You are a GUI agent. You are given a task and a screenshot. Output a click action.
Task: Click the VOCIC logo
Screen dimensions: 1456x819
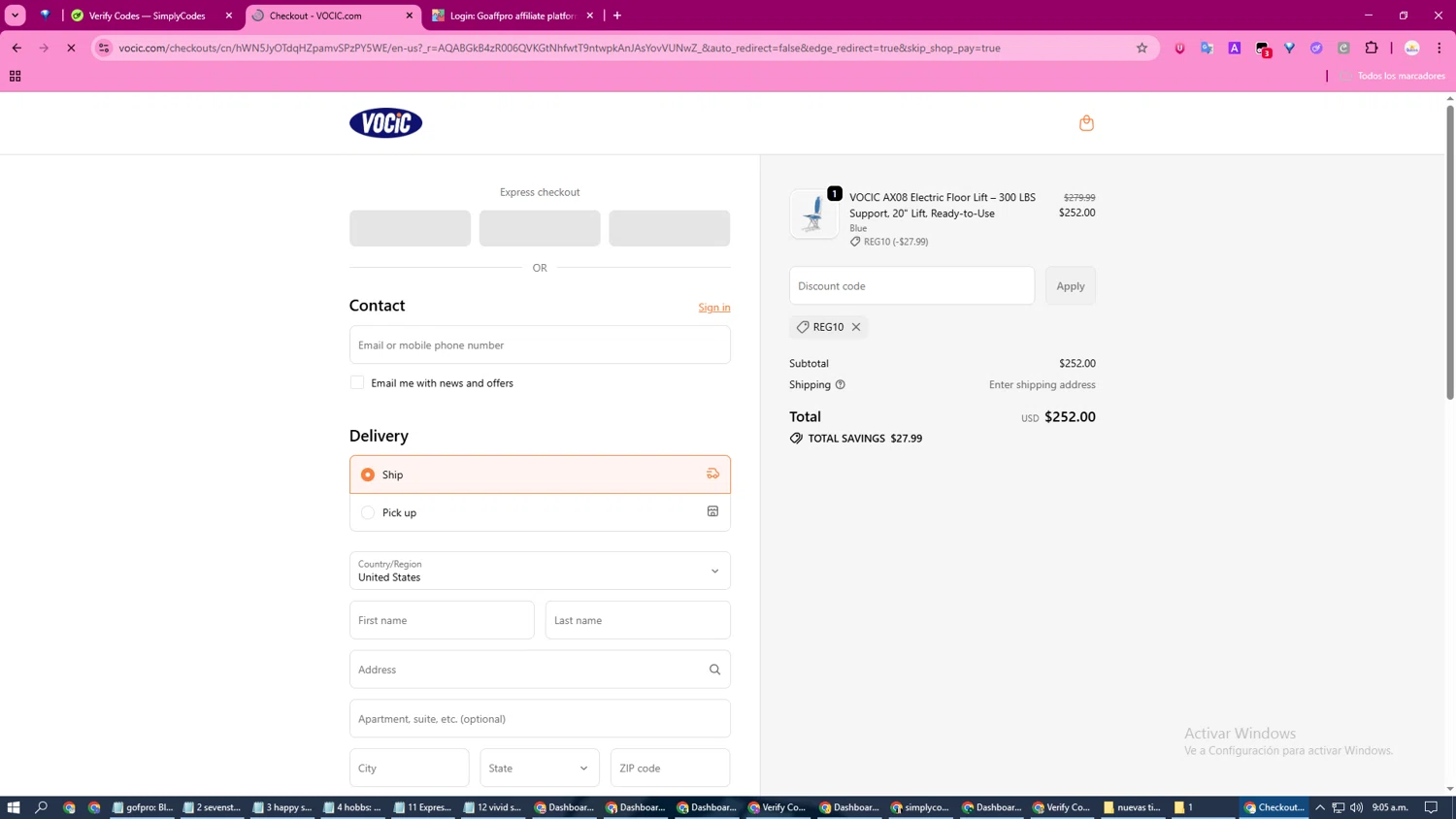[x=385, y=123]
